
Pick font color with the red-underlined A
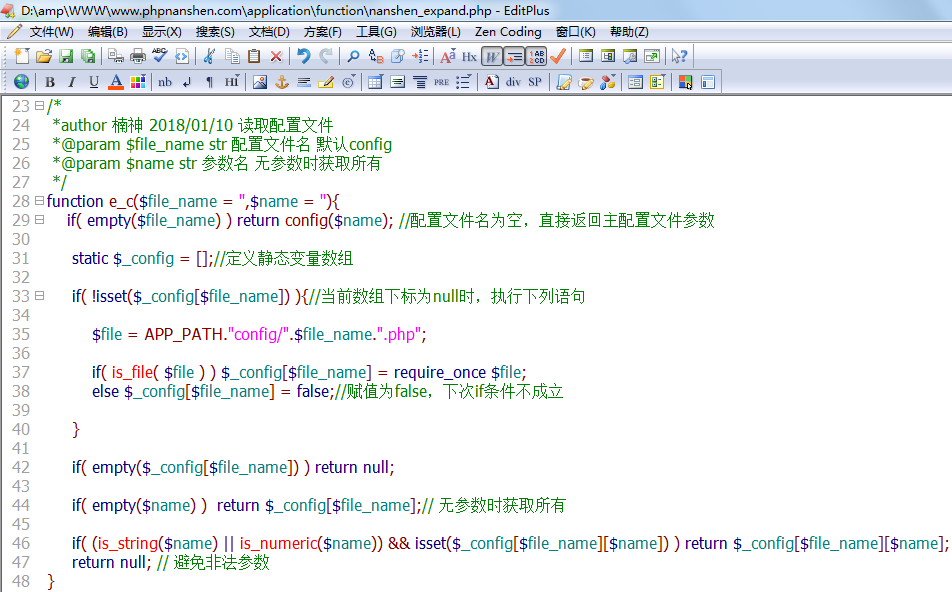point(116,82)
